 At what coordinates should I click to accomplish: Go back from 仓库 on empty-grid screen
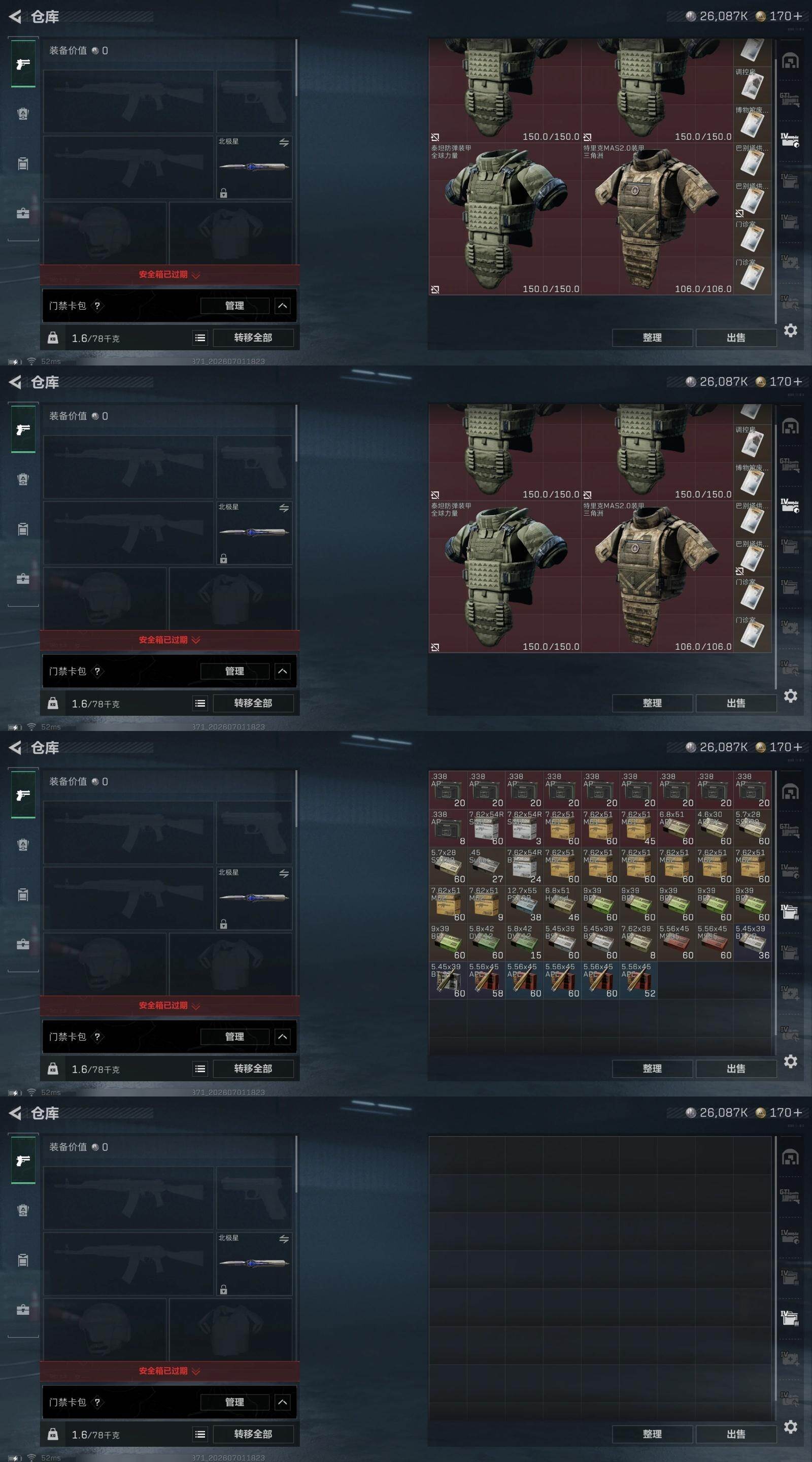(15, 1113)
